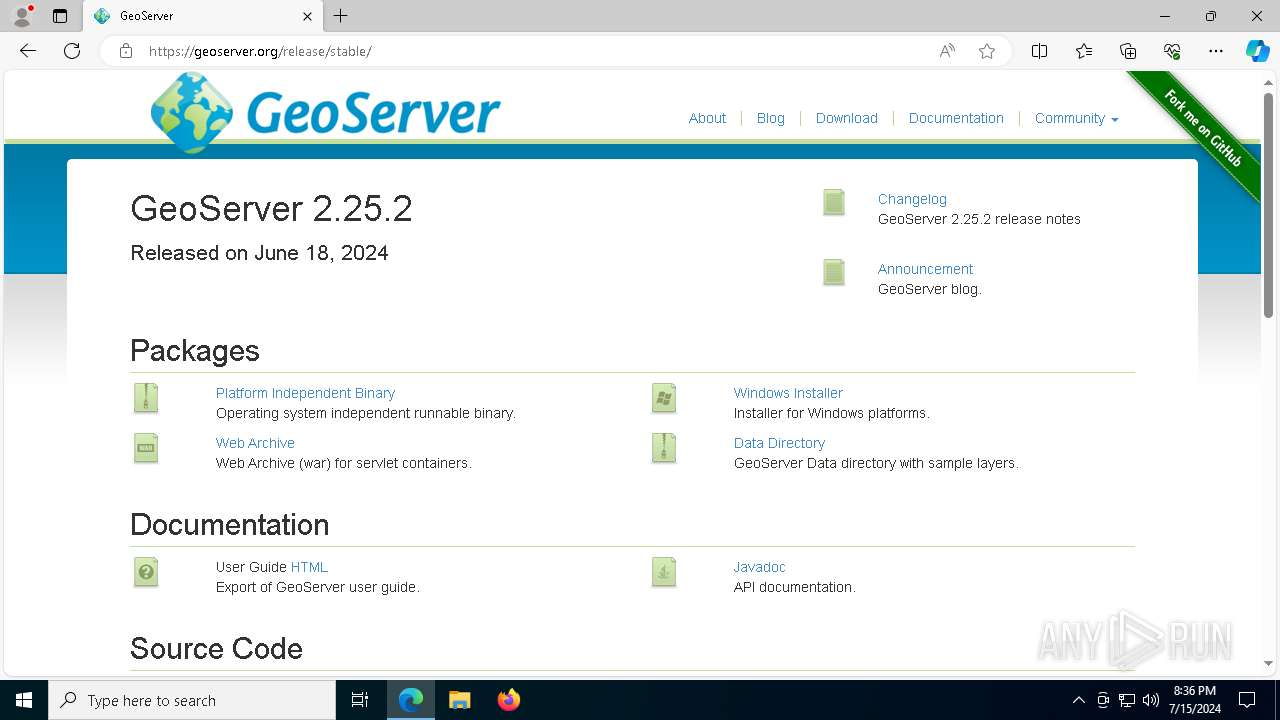Show hidden system tray icons
Viewport: 1280px width, 720px height.
[x=1078, y=700]
